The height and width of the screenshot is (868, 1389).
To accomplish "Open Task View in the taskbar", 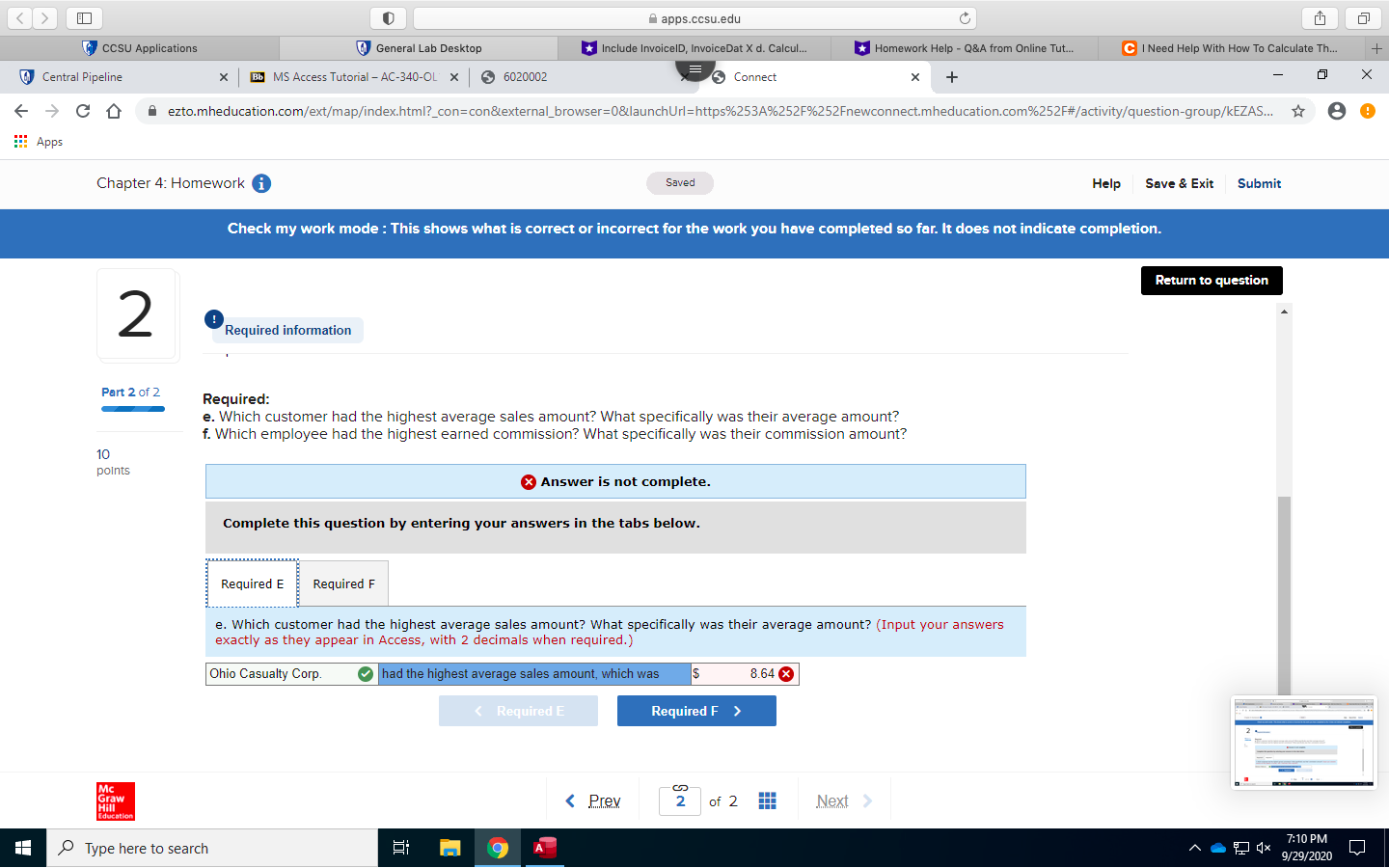I will pyautogui.click(x=400, y=848).
